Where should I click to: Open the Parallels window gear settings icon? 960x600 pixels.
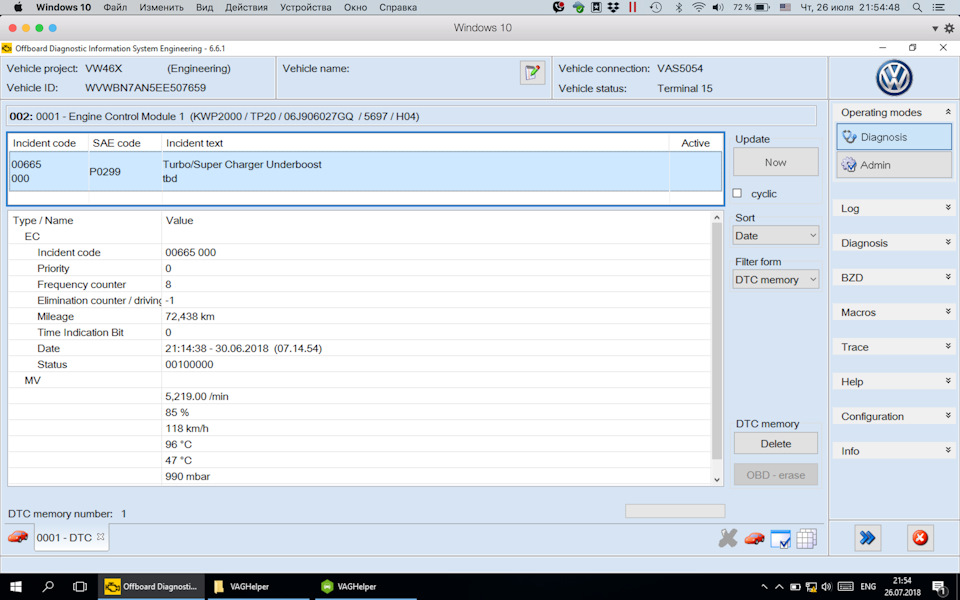click(949, 28)
